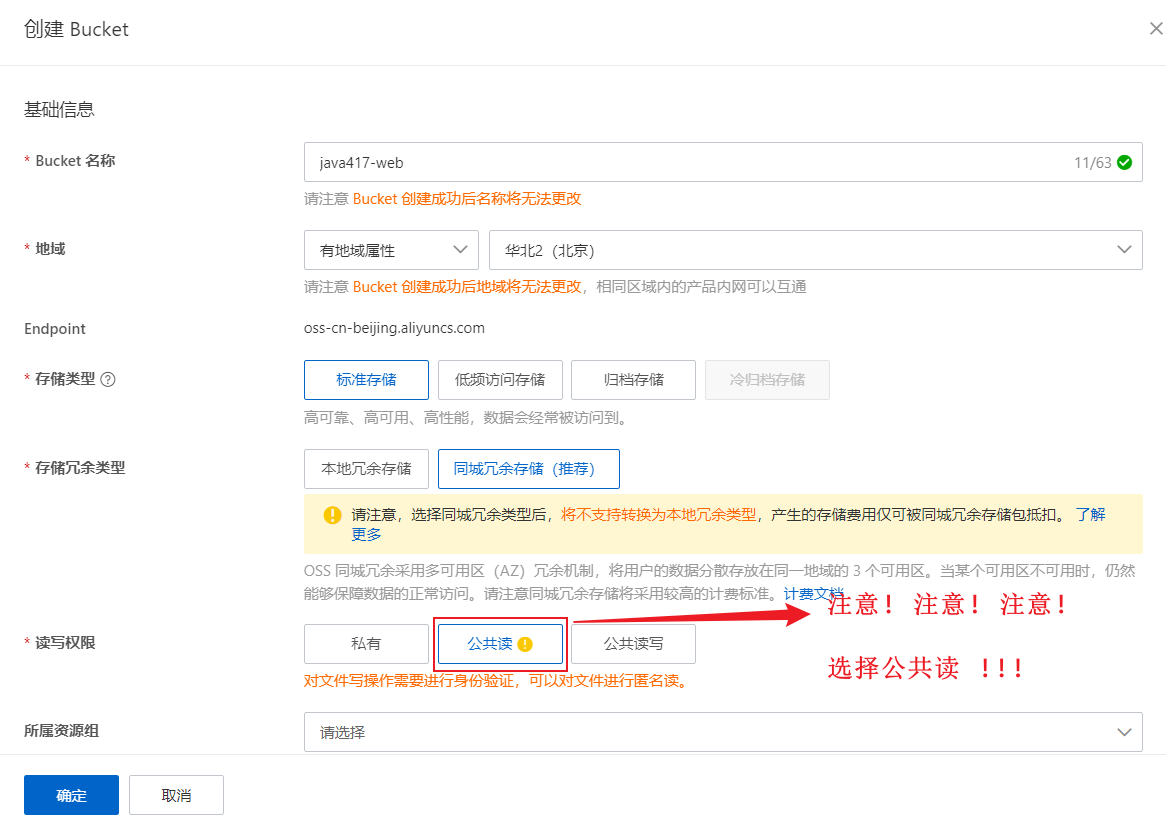The width and height of the screenshot is (1166, 826).
Task: Click the 基础信息 section heading
Action: tap(59, 109)
